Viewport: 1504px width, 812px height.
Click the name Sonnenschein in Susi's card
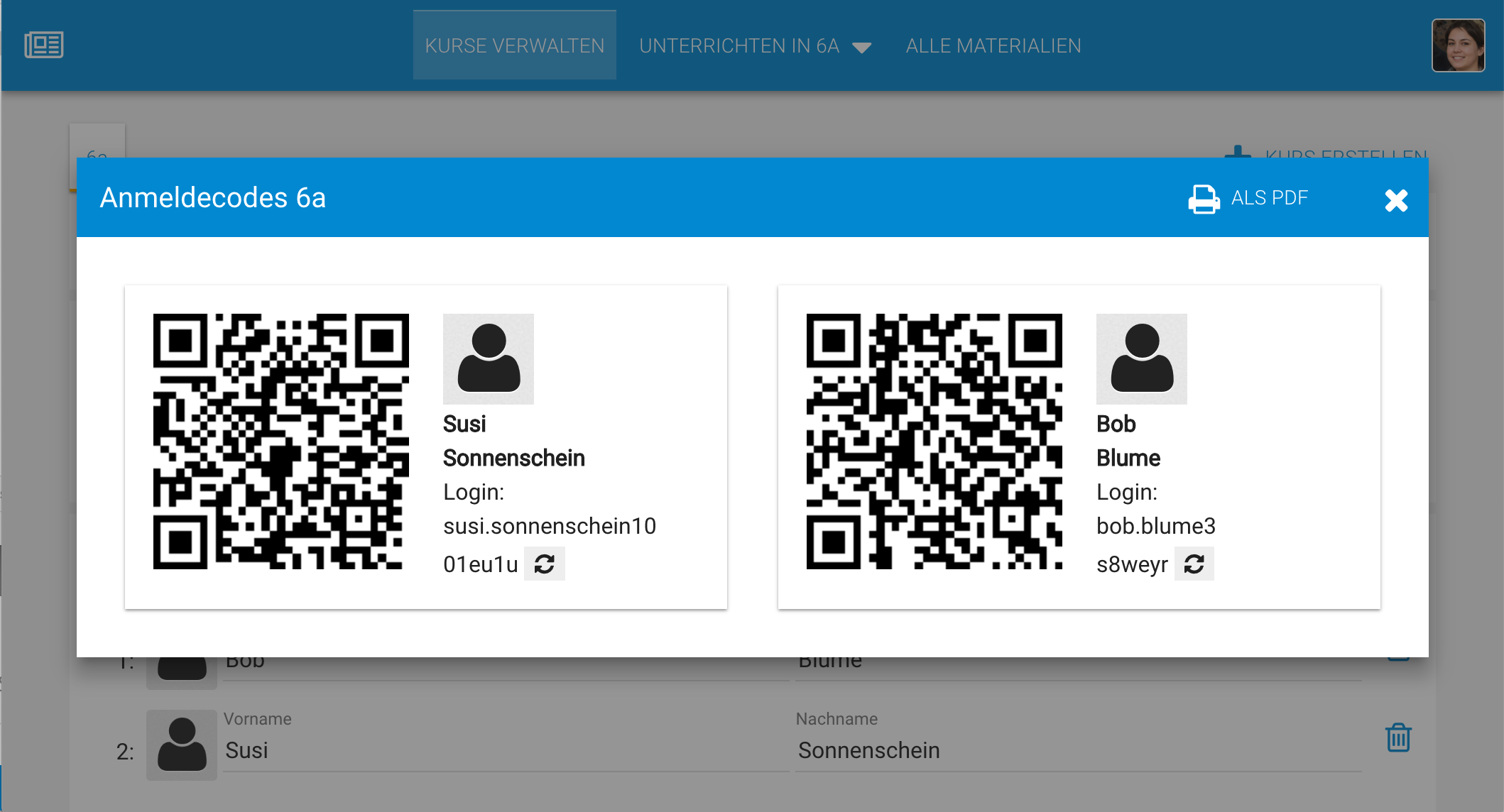[514, 459]
